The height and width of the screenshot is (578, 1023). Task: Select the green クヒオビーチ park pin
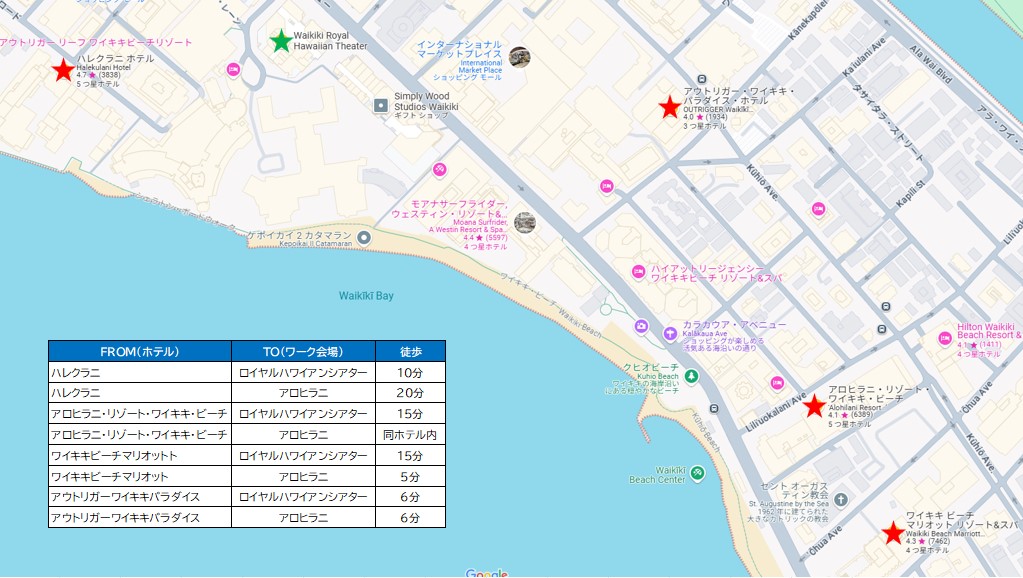692,376
